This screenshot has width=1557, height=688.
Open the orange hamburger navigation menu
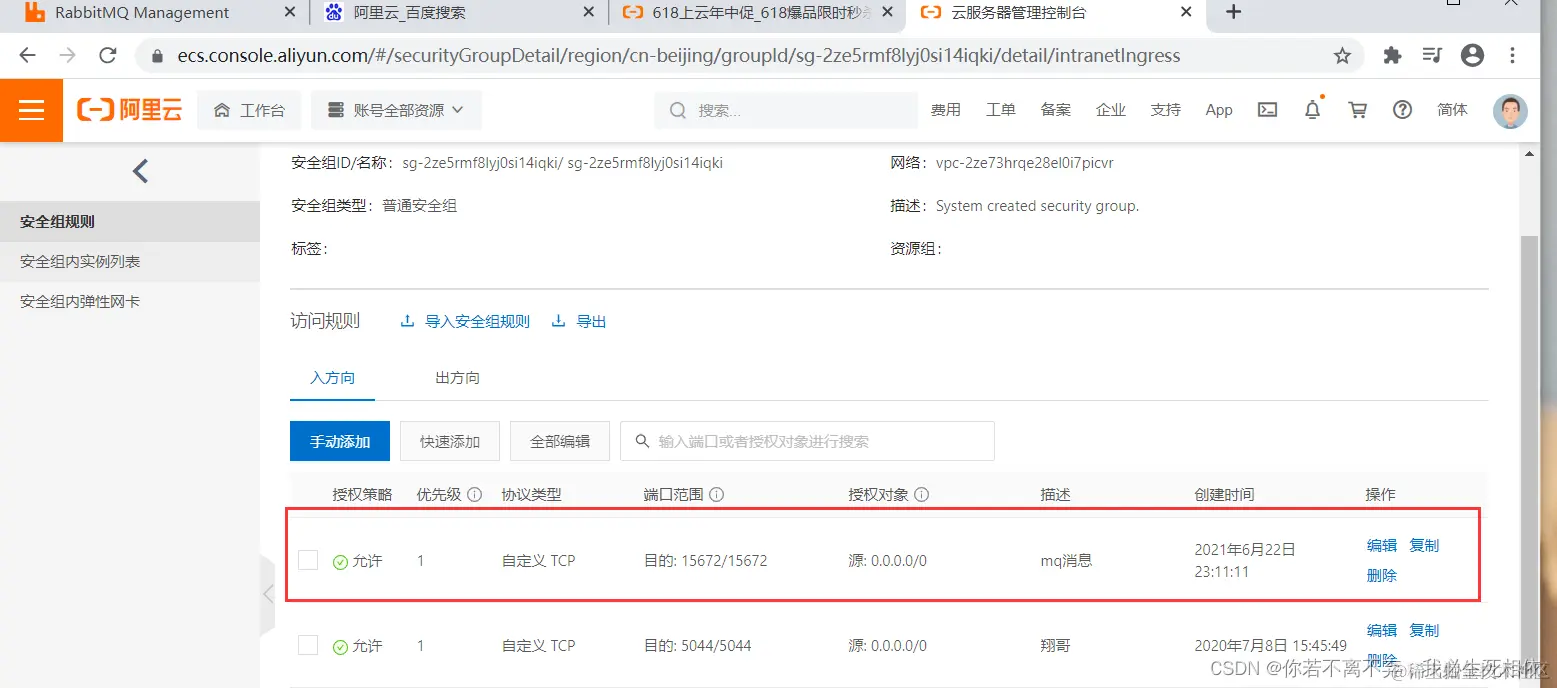[31, 110]
